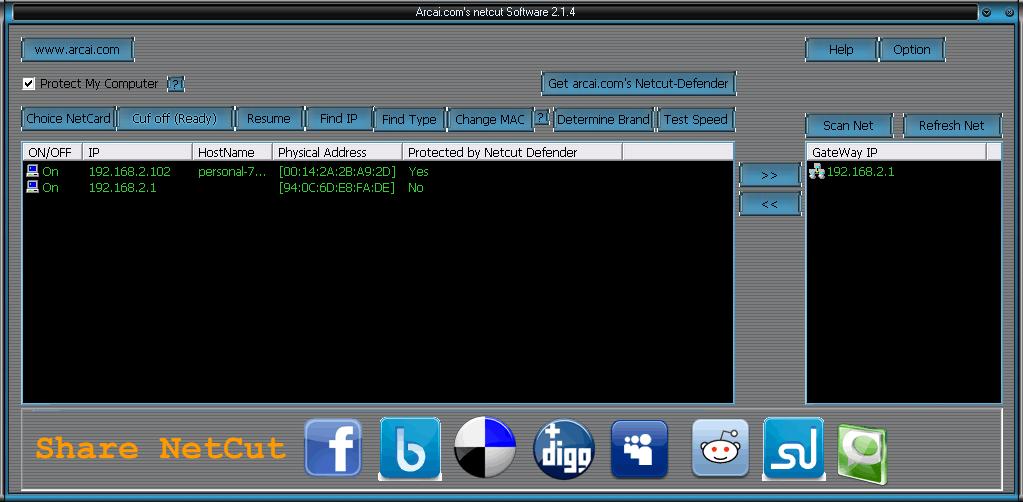Click the Find Type button

[409, 119]
